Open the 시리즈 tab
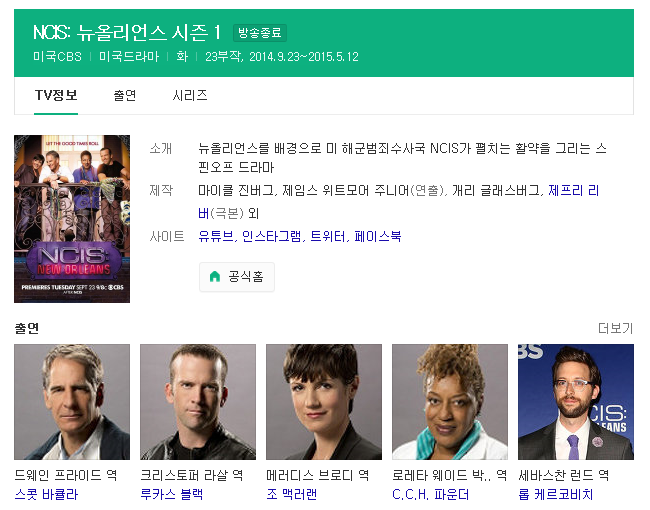Screen dimensions: 650x510 190,96
